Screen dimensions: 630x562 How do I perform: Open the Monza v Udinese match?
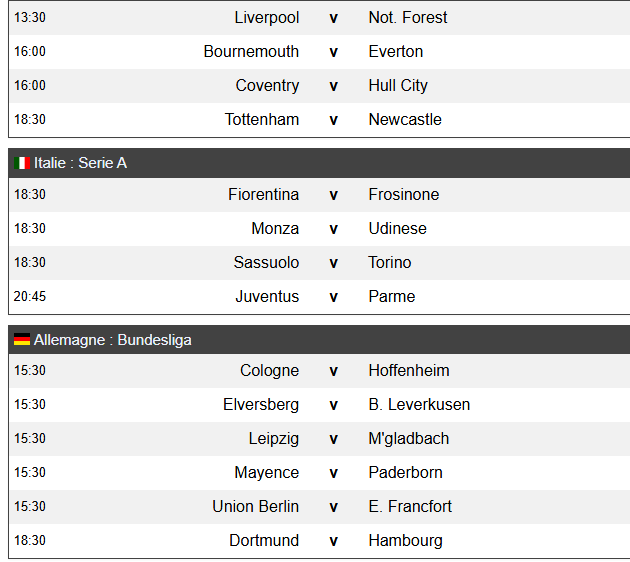pyautogui.click(x=319, y=229)
